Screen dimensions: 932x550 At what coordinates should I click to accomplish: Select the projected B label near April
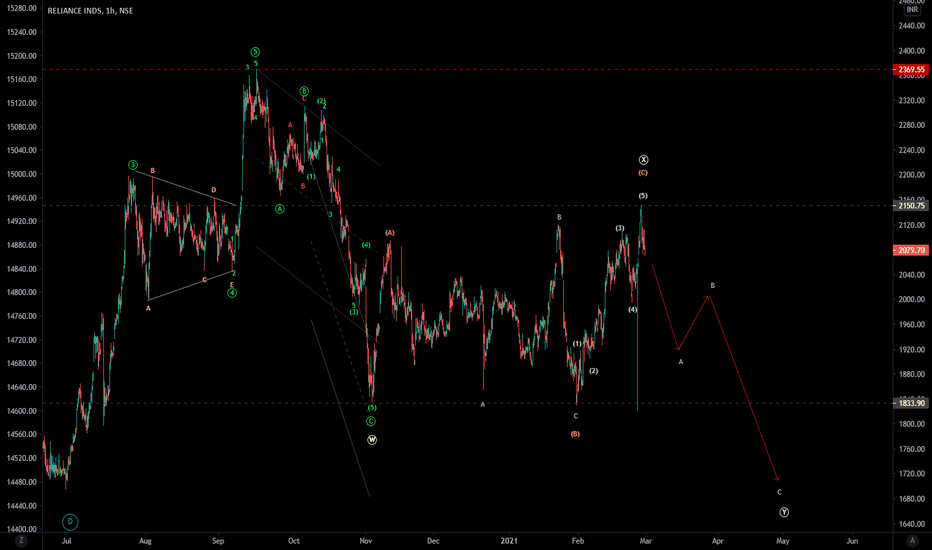click(713, 286)
